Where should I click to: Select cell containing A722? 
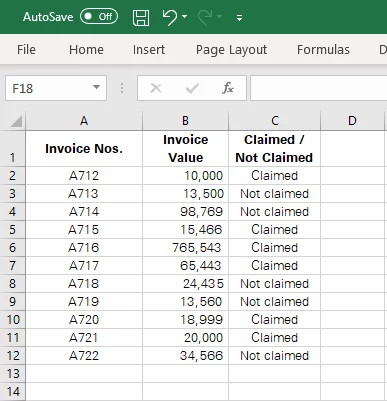click(84, 356)
